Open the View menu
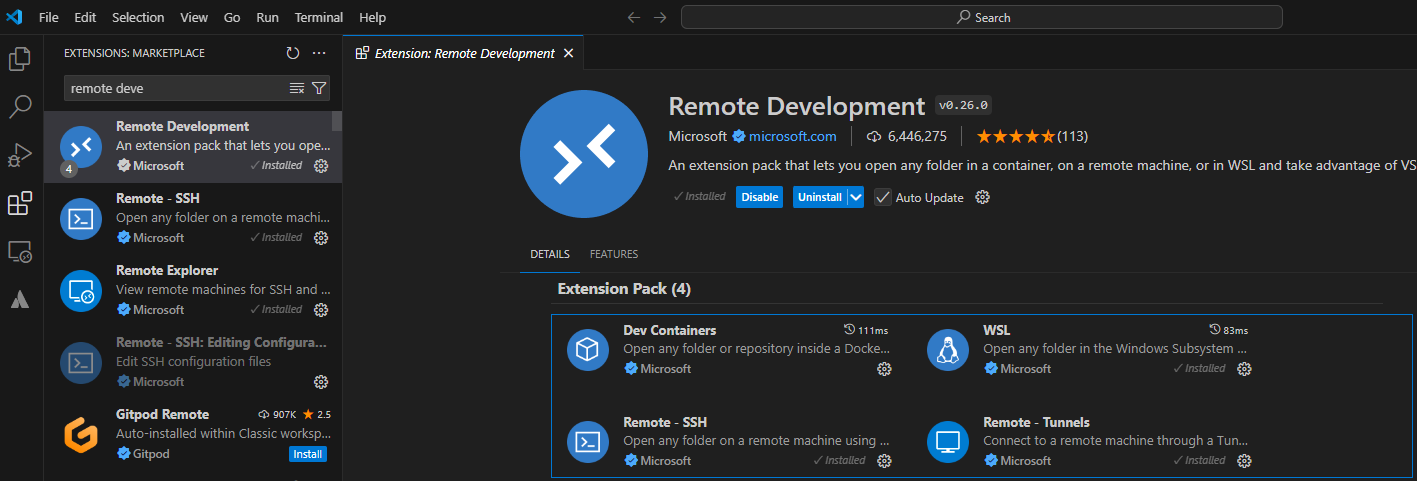Viewport: 1417px width, 481px height. coord(194,17)
